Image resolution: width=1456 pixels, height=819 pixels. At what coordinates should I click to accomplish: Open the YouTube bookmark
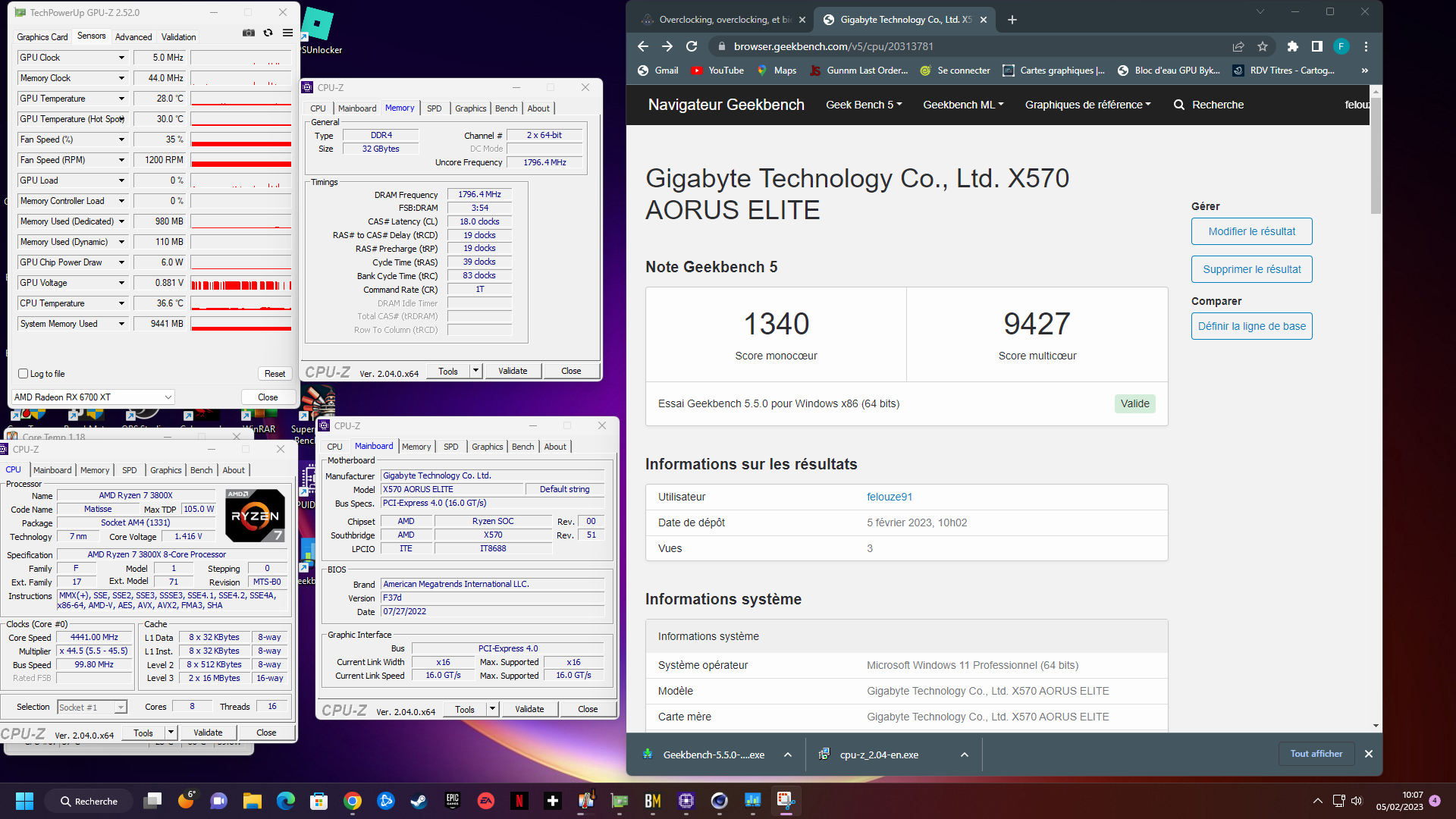click(717, 71)
